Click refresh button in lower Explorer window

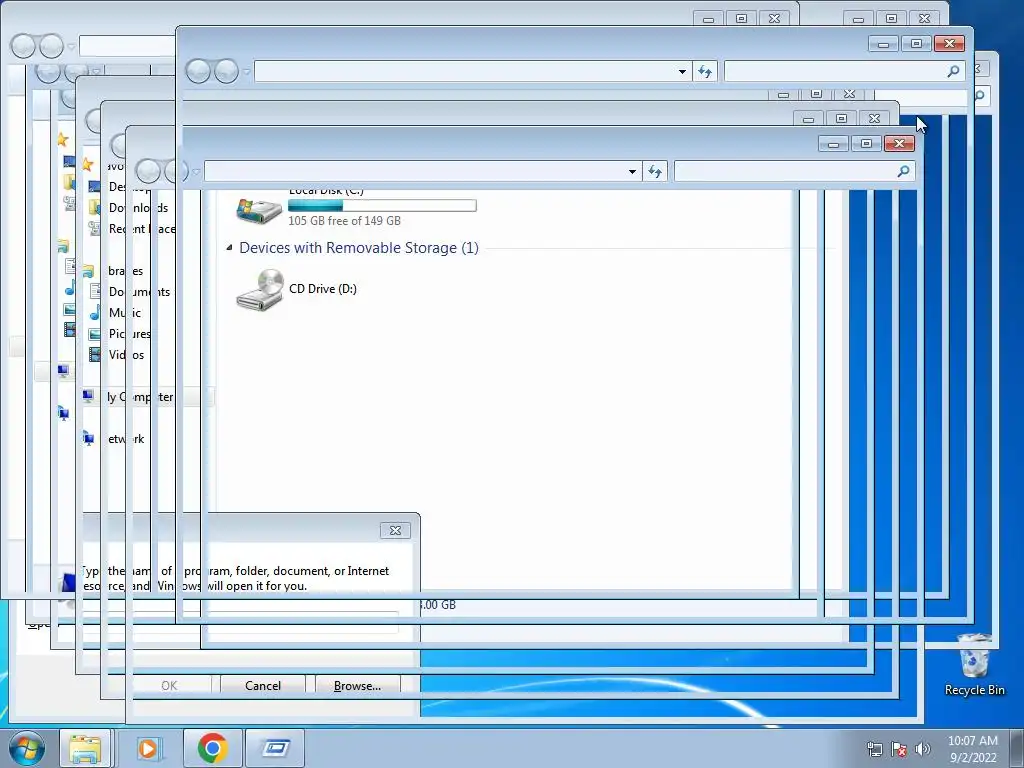pos(654,171)
